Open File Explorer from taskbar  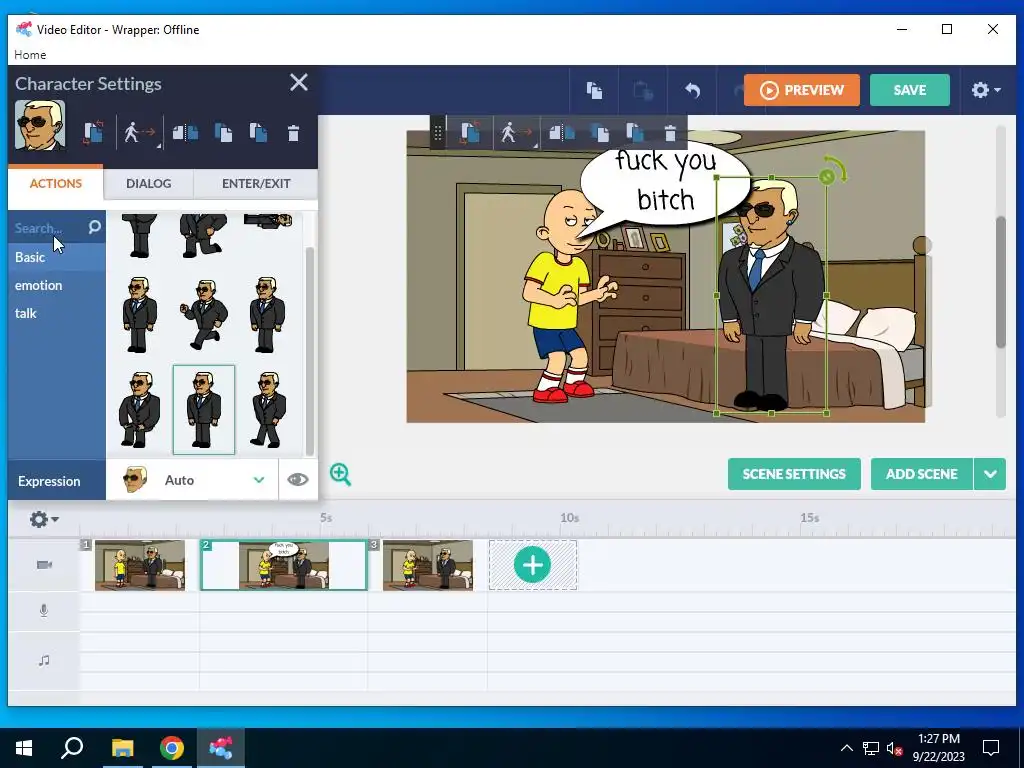click(122, 748)
